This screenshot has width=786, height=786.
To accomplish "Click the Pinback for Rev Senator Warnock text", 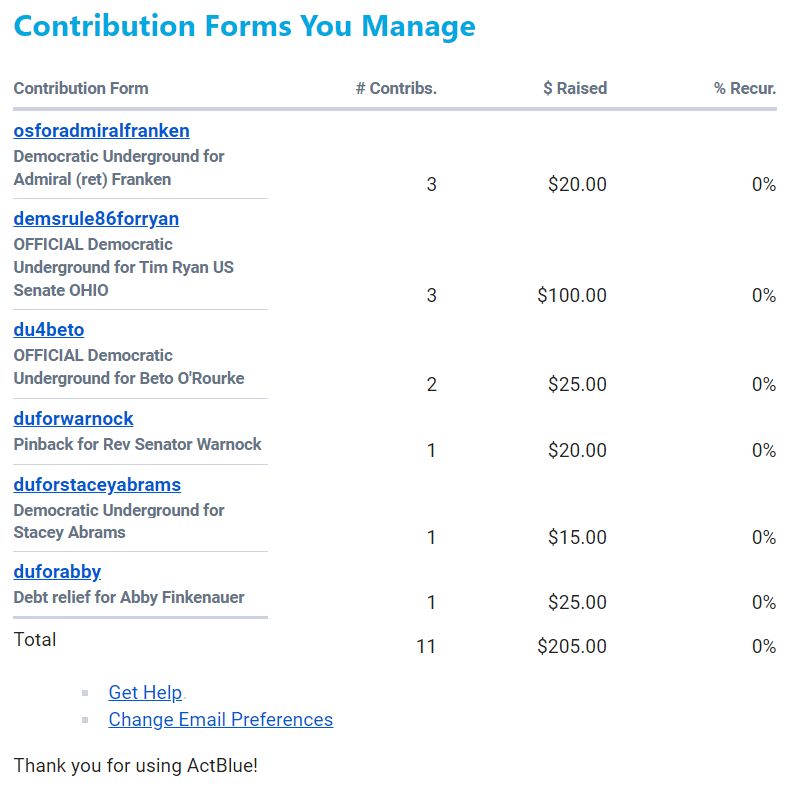I will tap(137, 444).
